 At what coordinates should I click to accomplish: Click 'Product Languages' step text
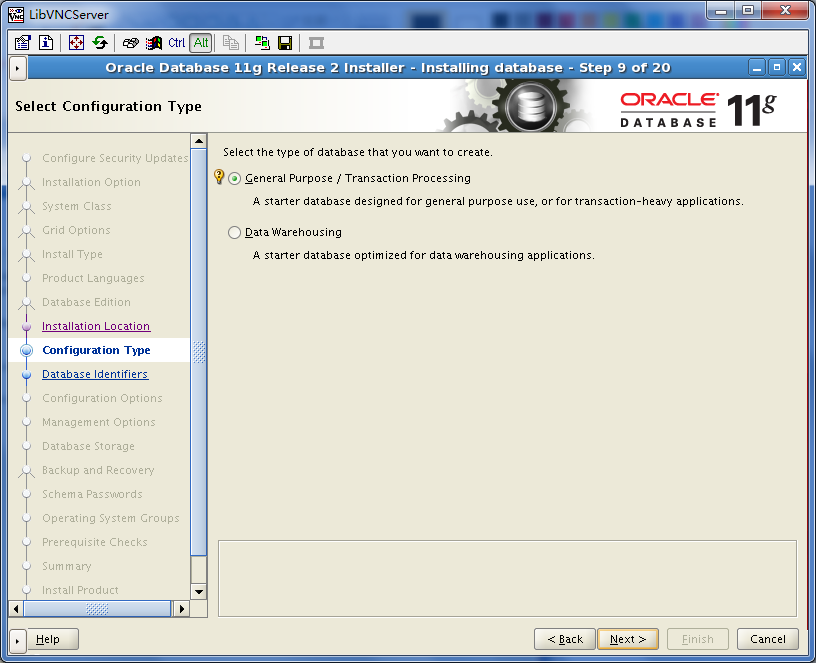[93, 278]
